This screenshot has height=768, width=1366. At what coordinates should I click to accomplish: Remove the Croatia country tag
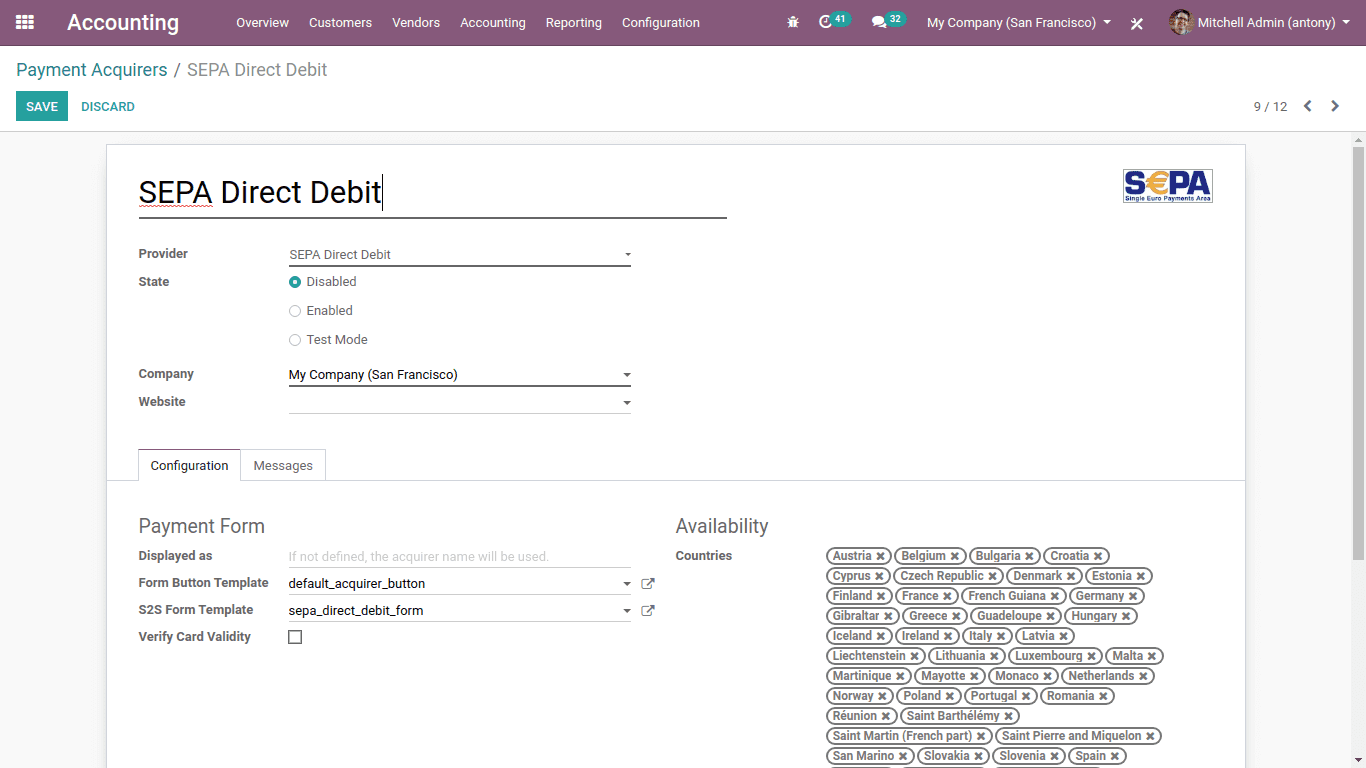(x=1098, y=556)
